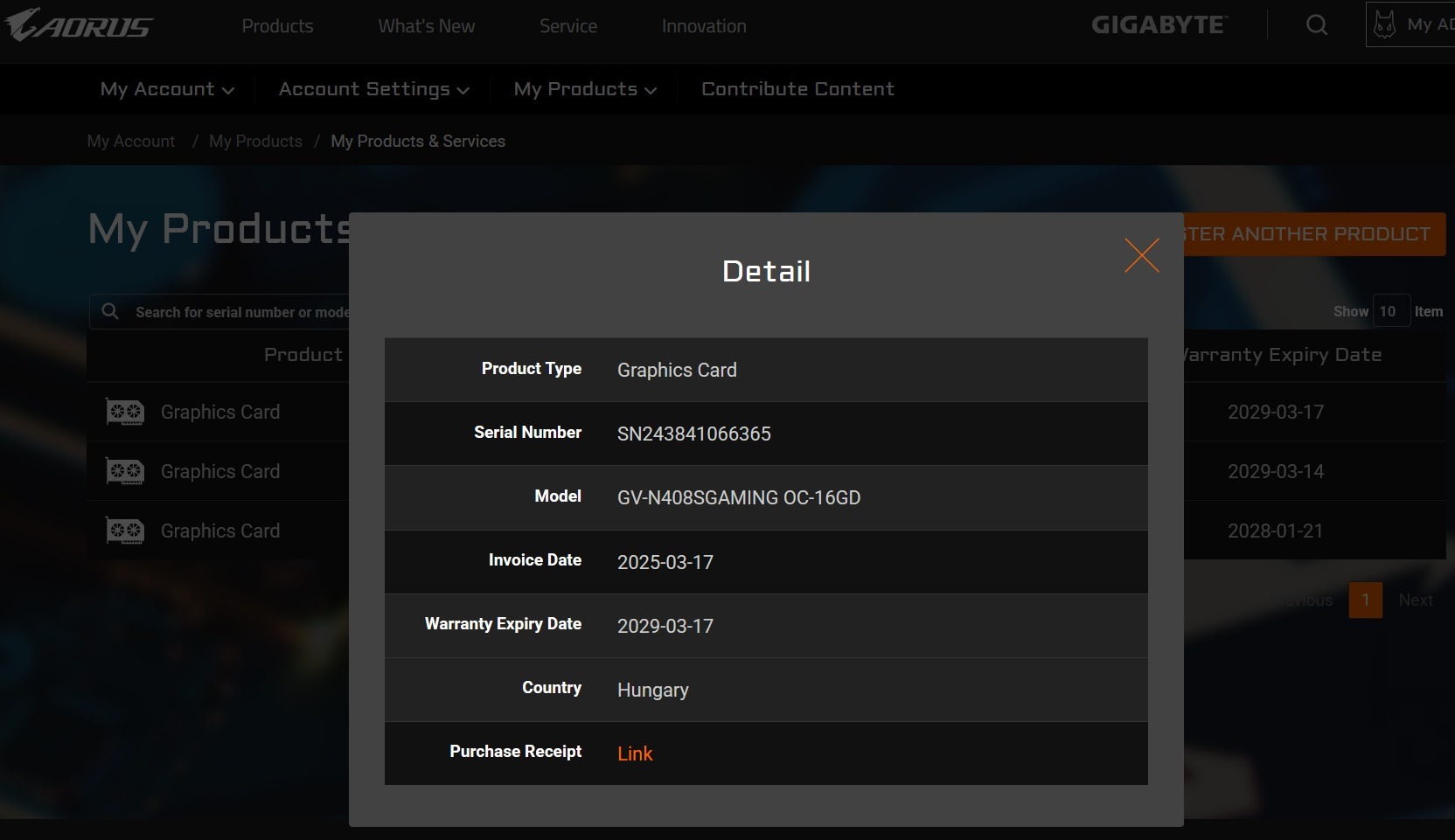1455x840 pixels.
Task: Click table expiry date 2028-01-21
Action: (x=1276, y=531)
